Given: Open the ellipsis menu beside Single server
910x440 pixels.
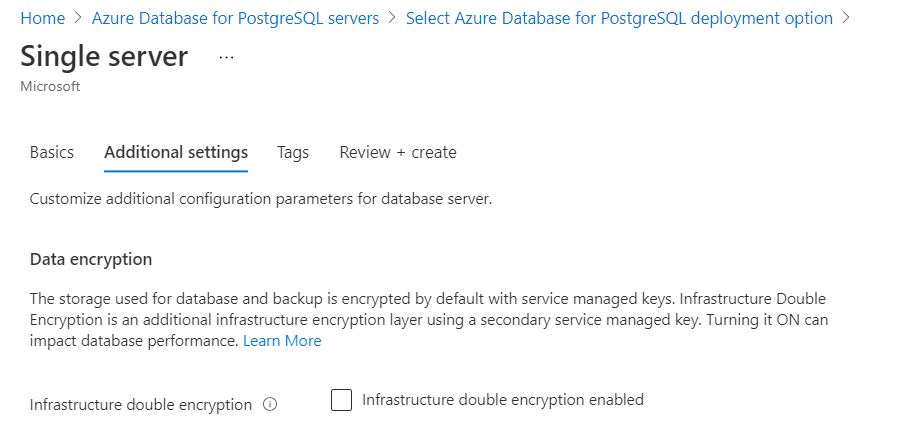Looking at the screenshot, I should pos(226,58).
